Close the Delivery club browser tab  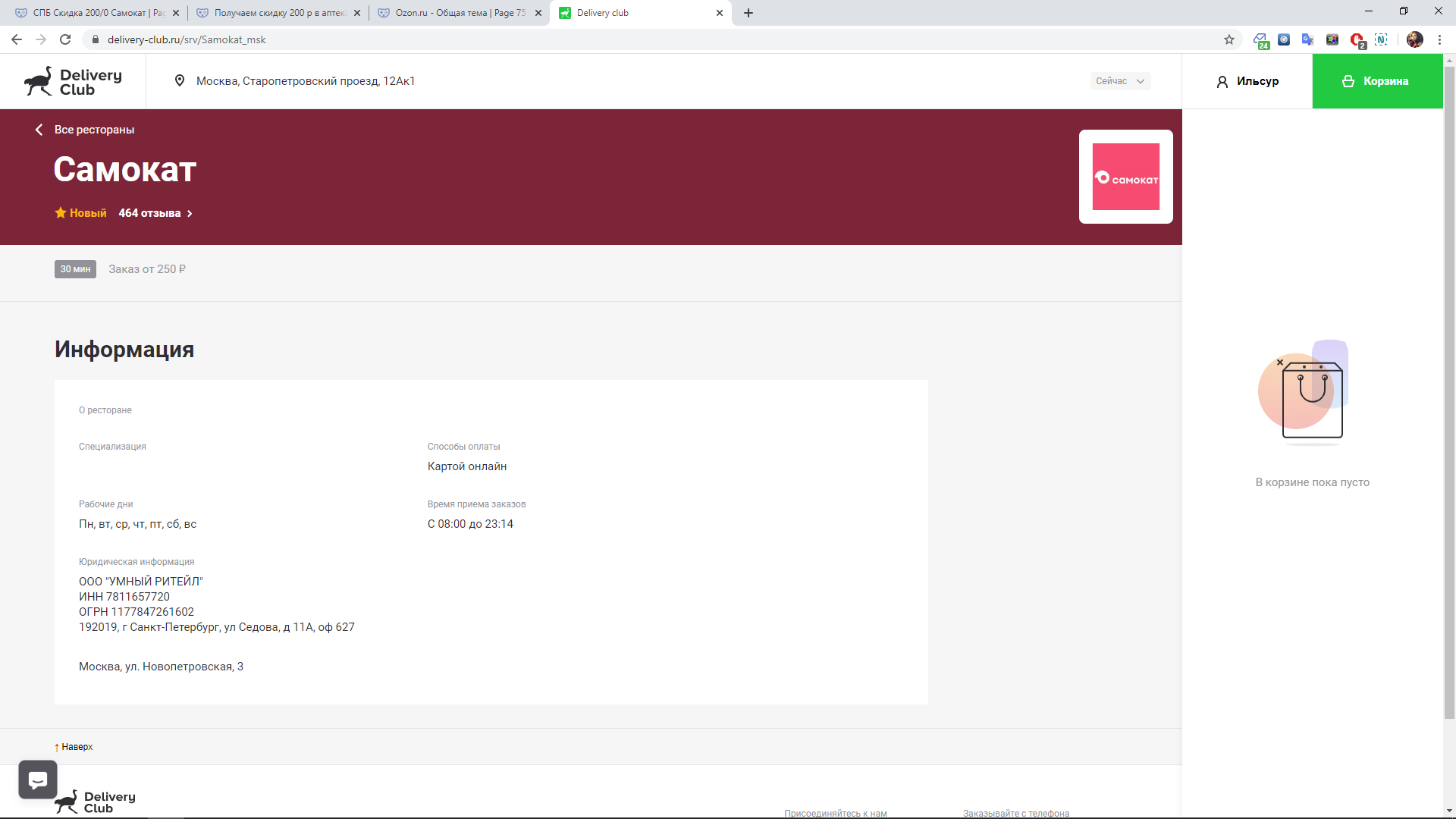(720, 13)
